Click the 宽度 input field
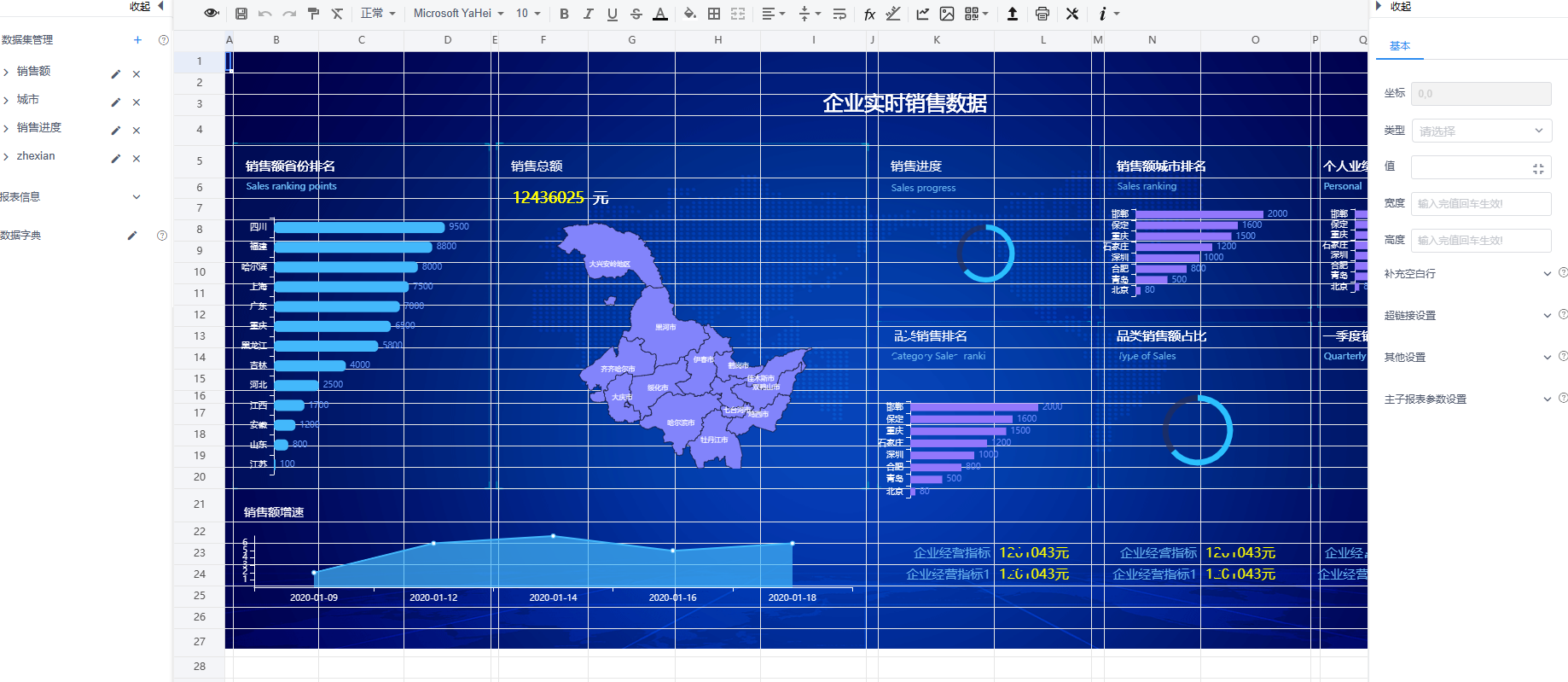Image resolution: width=1568 pixels, height=682 pixels. 1481,204
